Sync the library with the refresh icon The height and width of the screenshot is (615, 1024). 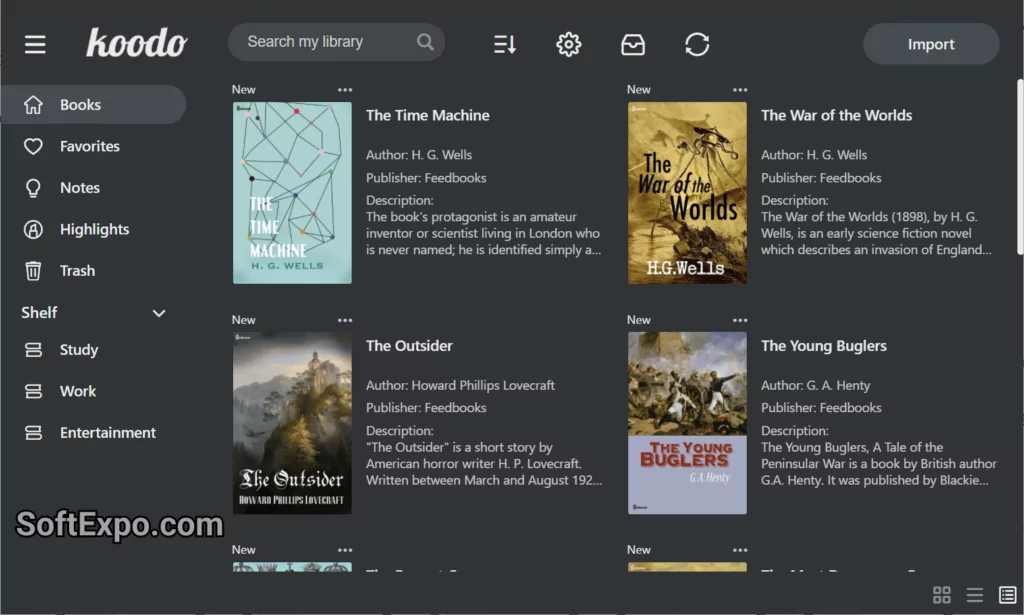pos(697,44)
